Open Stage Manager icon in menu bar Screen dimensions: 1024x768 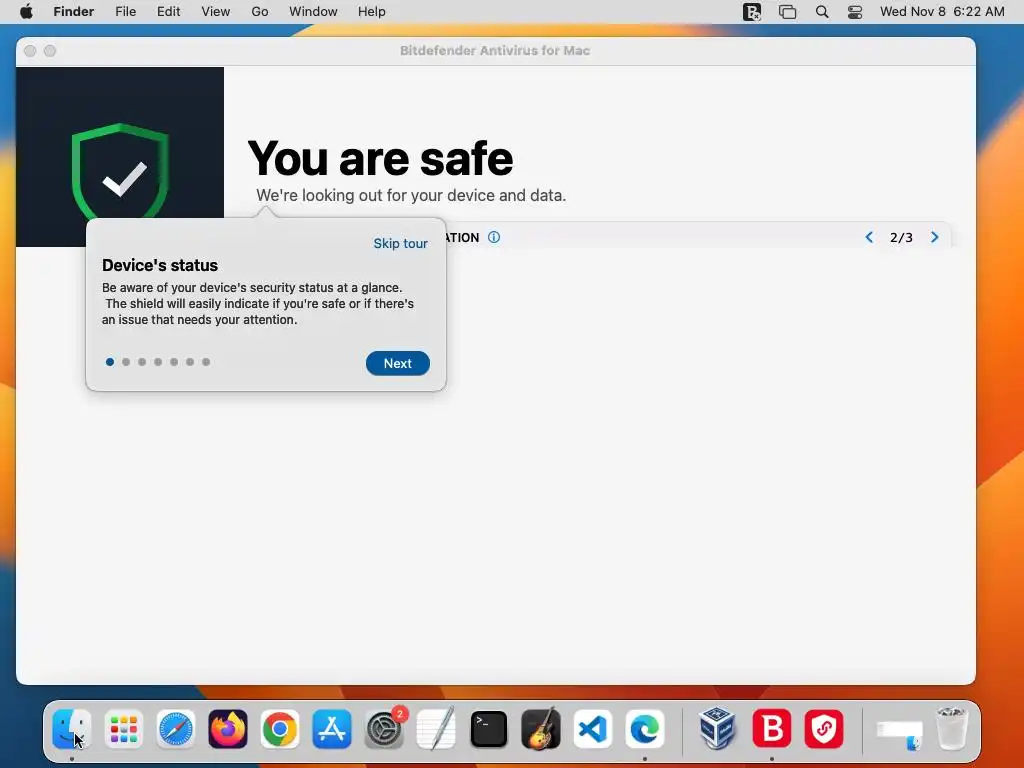point(788,12)
